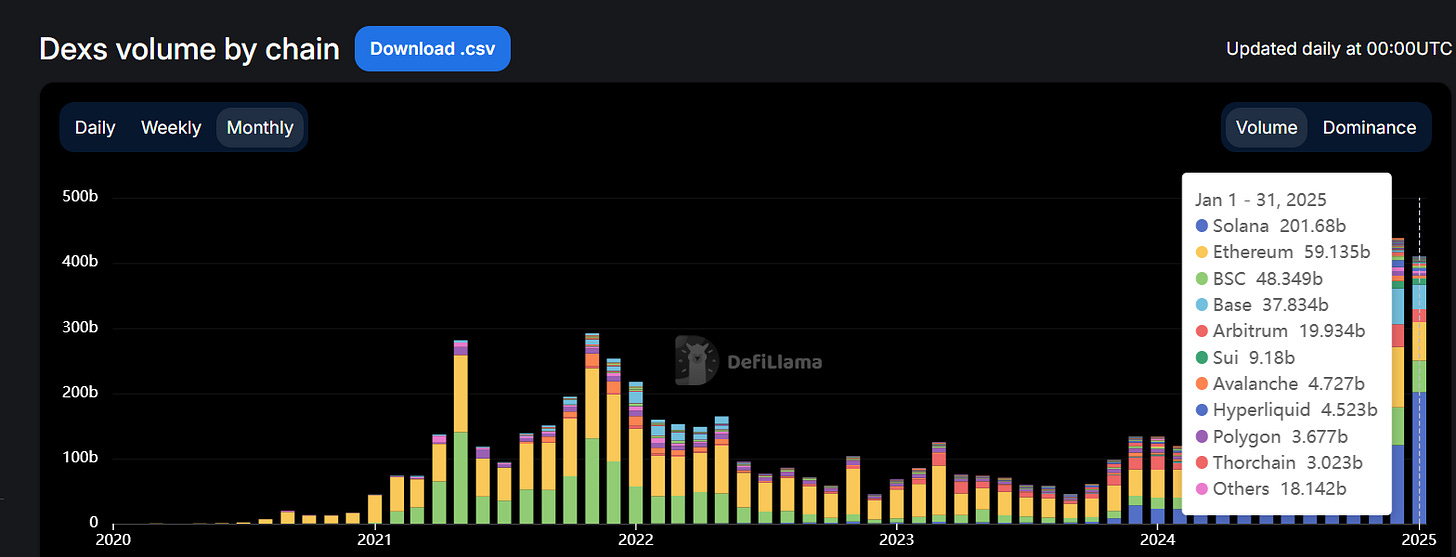Click the 'Jan 1 - 31, 2025' tooltip date
Viewport: 1456px width, 557px height.
(x=1260, y=200)
